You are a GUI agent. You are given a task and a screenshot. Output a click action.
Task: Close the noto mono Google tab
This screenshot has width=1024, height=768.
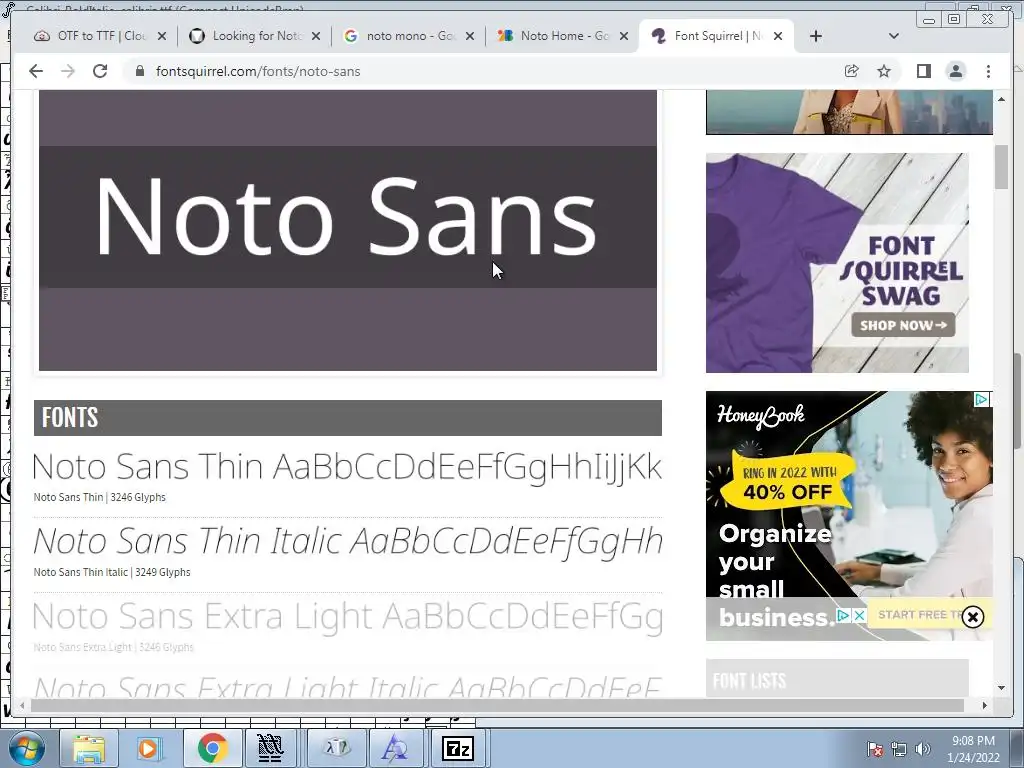coord(470,36)
